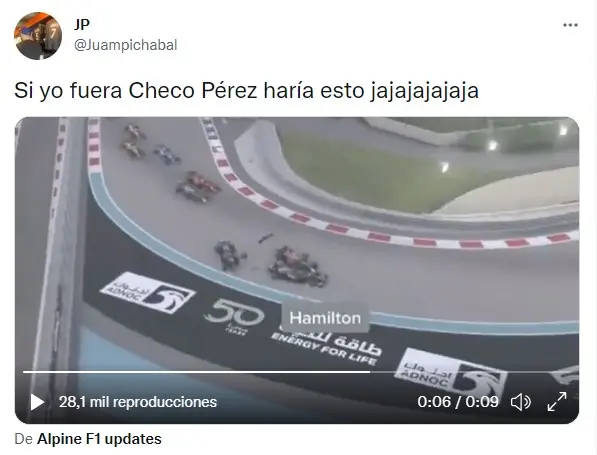Click the 0:06 / 0:09 time display
Screen dimensions: 597x455
click(458, 402)
